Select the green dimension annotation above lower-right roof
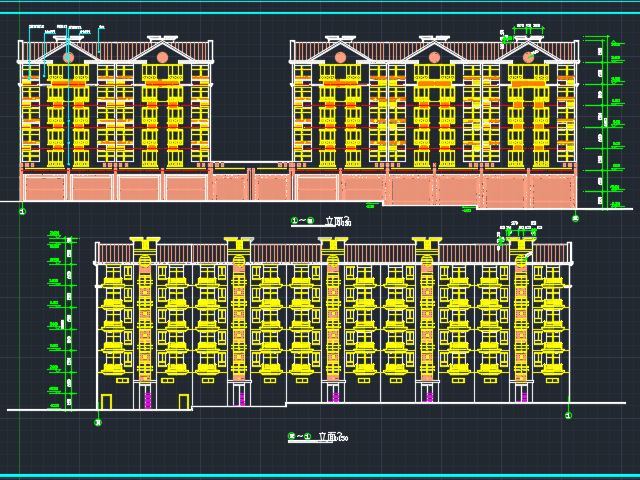The width and height of the screenshot is (640, 480). pos(518,230)
